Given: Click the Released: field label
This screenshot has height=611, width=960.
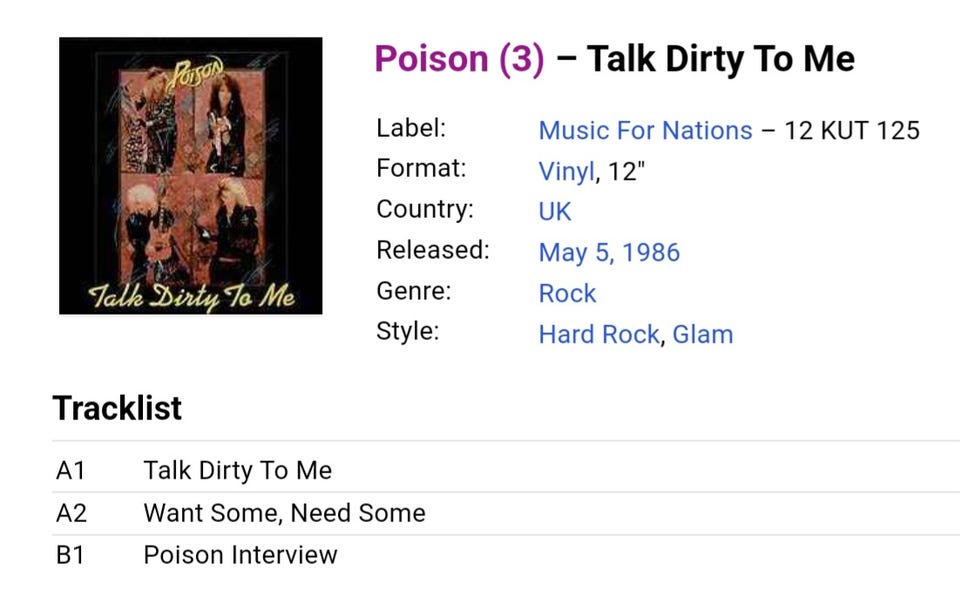Looking at the screenshot, I should (432, 250).
